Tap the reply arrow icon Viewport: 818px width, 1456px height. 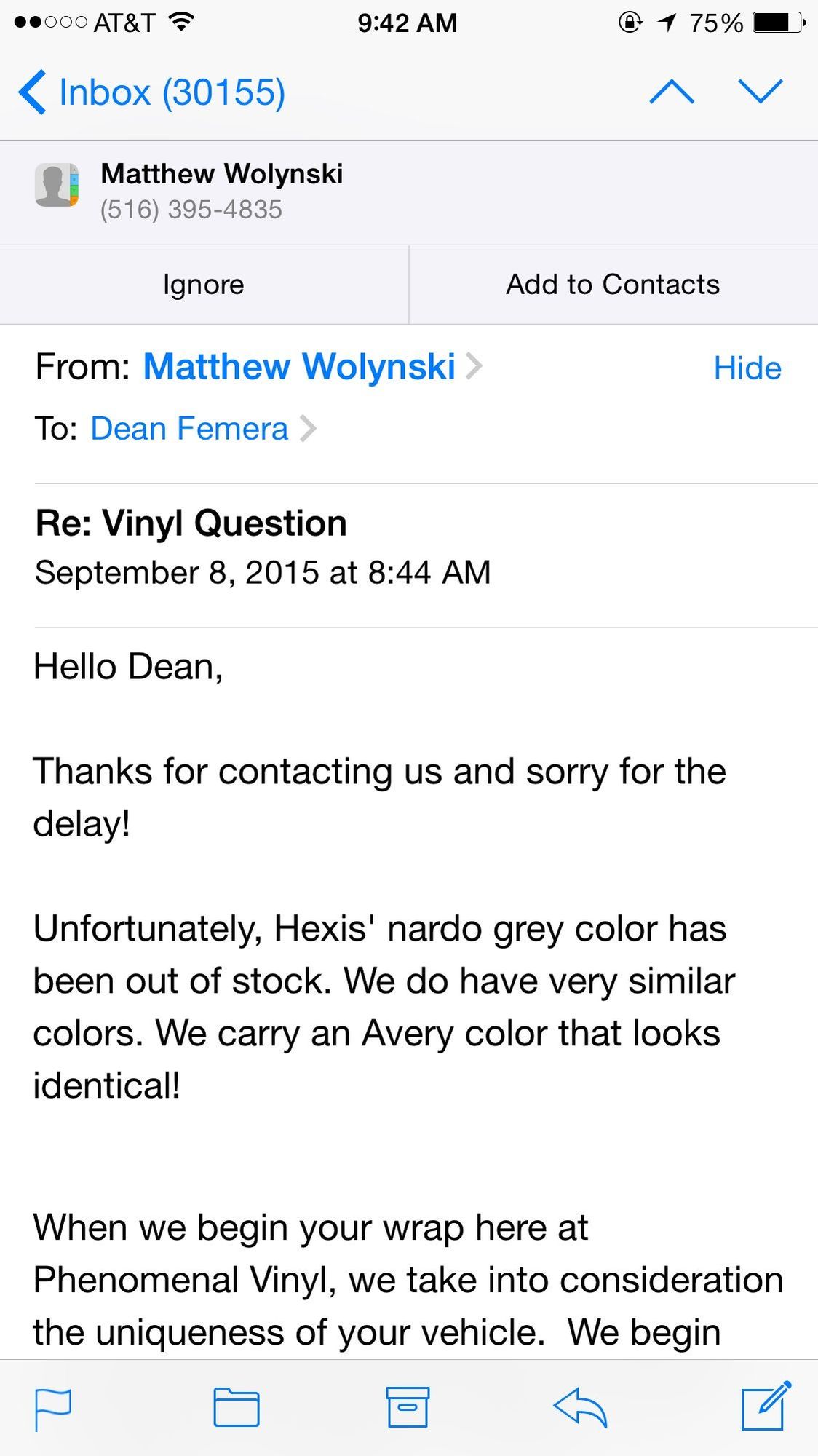tap(580, 1406)
